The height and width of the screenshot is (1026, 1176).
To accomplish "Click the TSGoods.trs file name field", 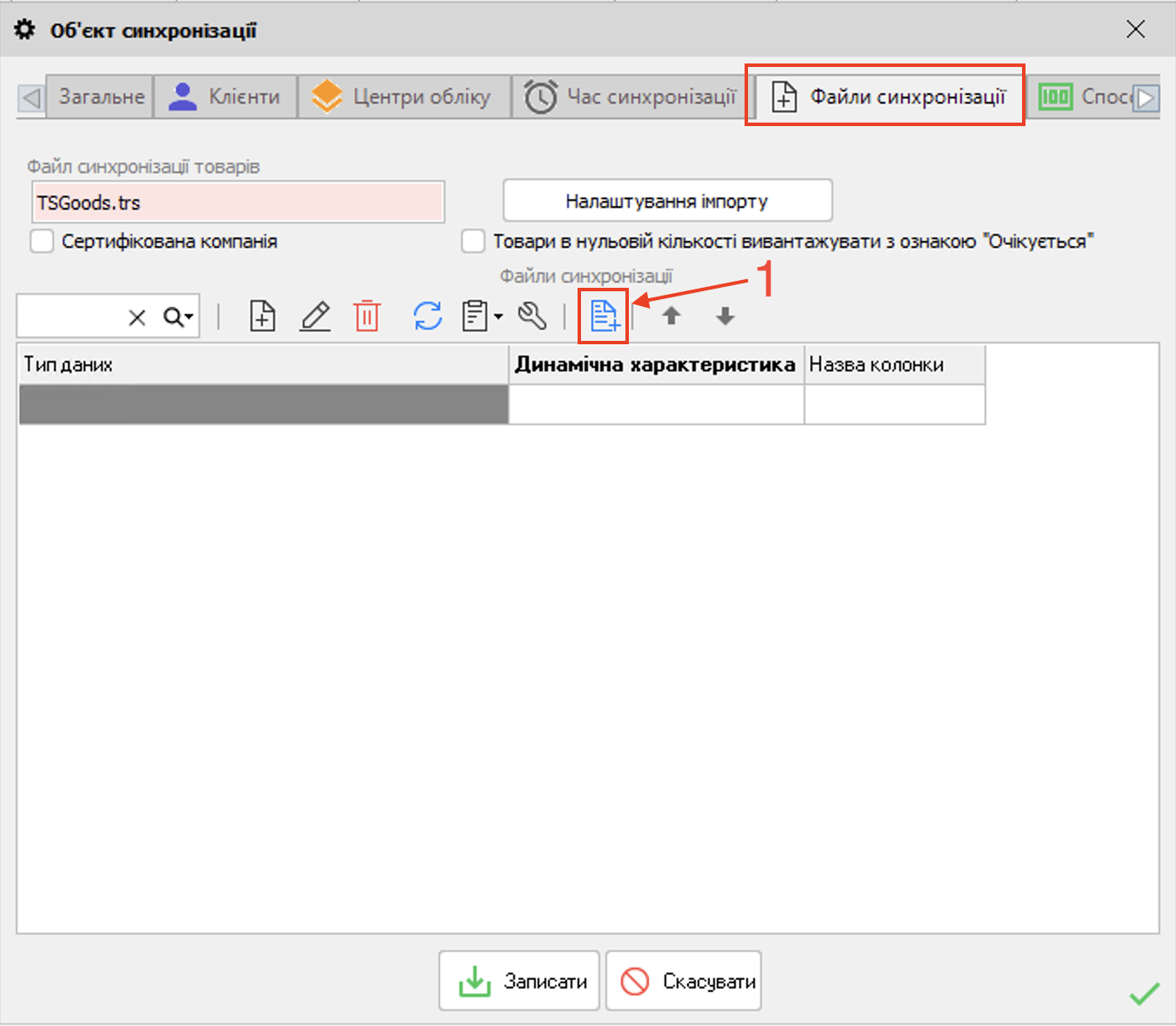I will tap(237, 203).
